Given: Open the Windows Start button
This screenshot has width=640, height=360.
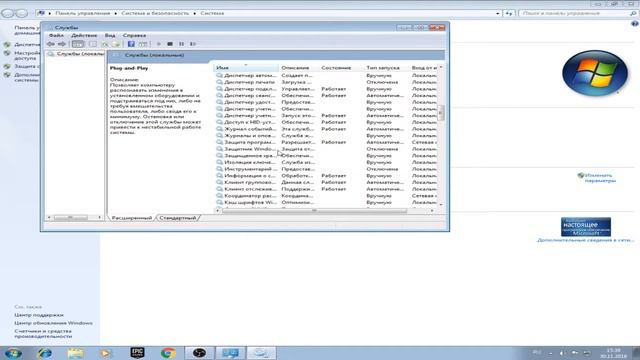Looking at the screenshot, I should pos(13,353).
